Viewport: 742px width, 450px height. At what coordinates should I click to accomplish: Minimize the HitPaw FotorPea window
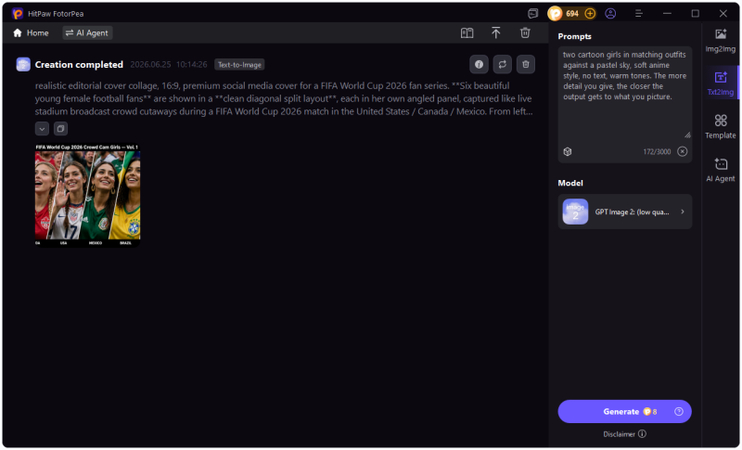[x=667, y=14]
